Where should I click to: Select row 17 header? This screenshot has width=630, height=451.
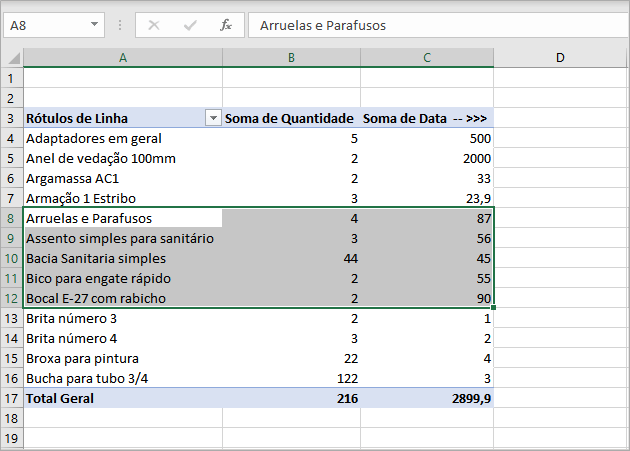pos(11,398)
